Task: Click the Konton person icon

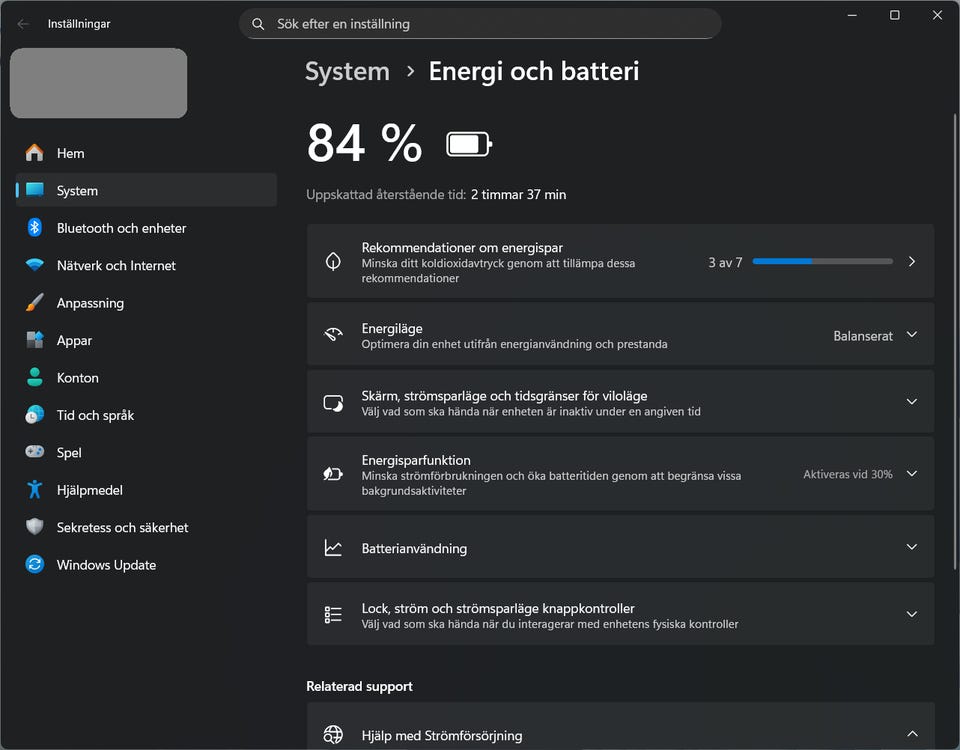Action: click(34, 377)
